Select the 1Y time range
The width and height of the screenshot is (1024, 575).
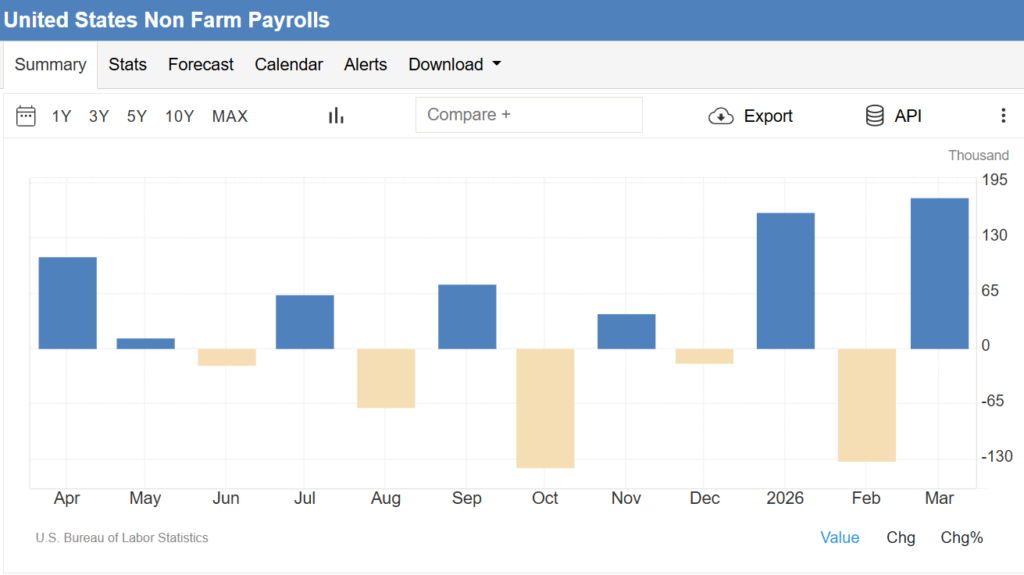61,116
